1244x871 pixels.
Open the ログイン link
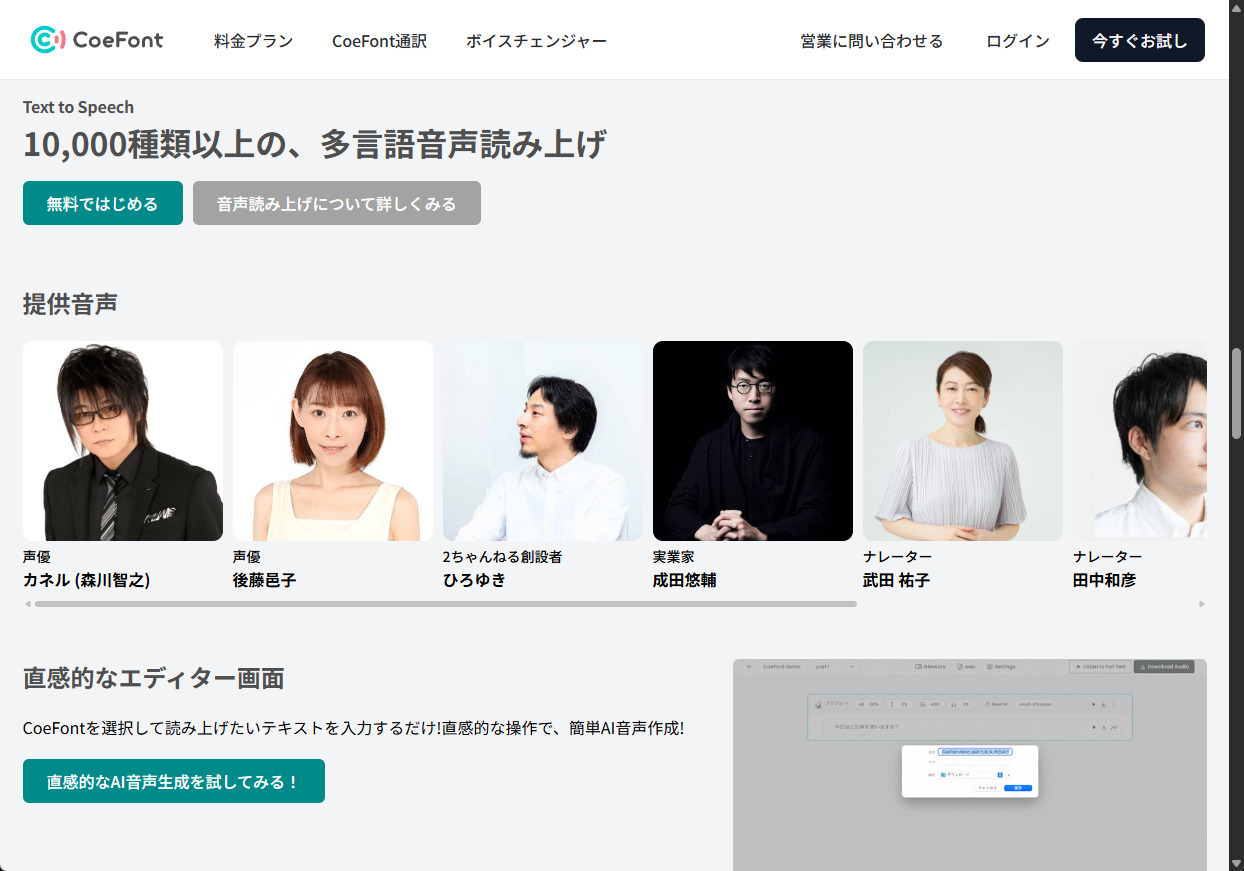1017,41
